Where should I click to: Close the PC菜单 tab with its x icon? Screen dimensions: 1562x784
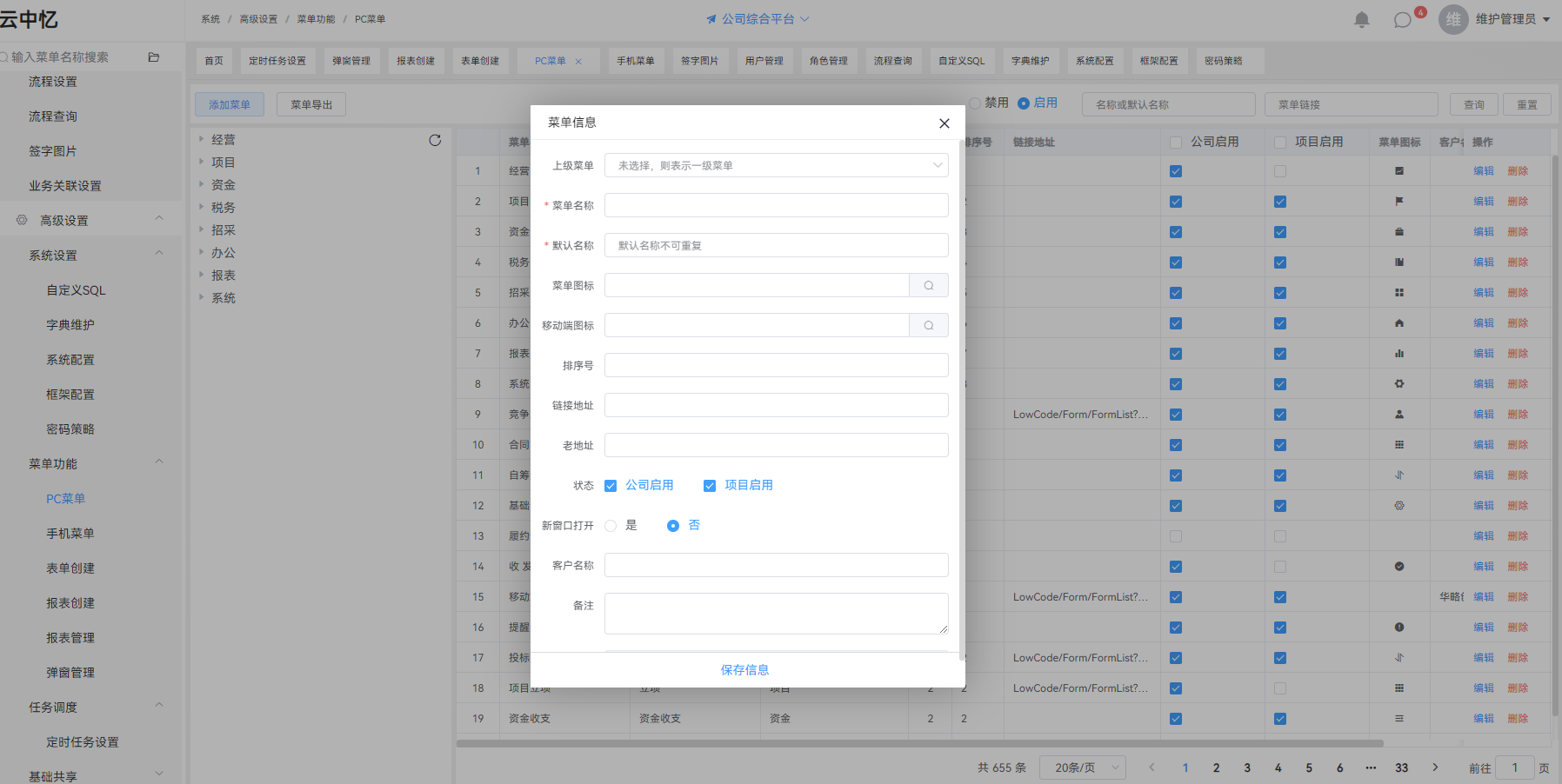click(578, 62)
